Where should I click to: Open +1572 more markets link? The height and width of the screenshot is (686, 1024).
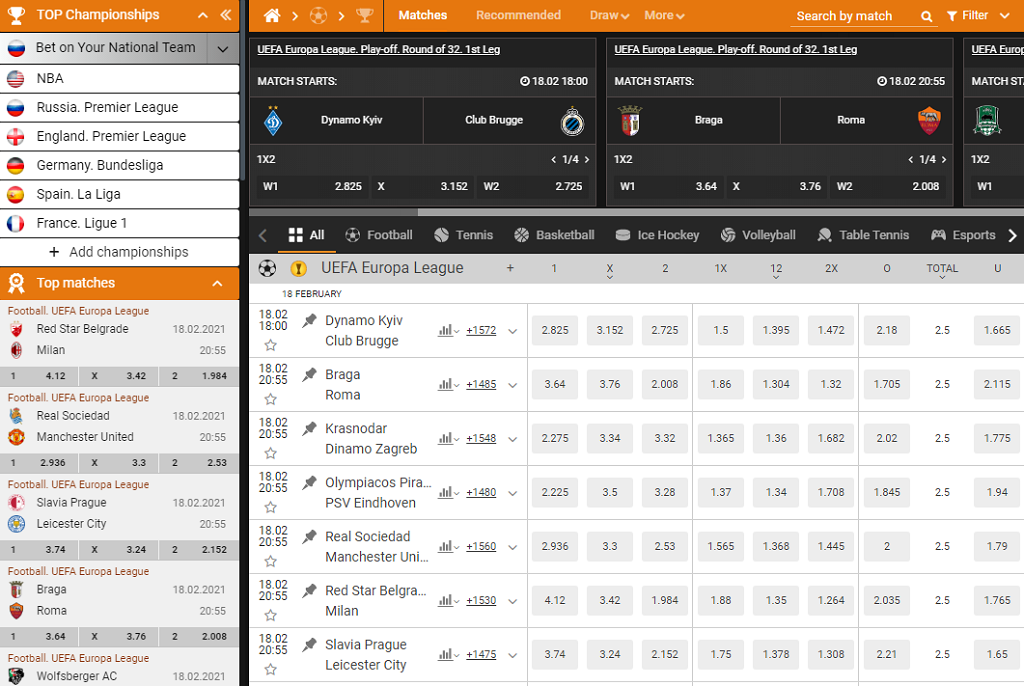481,331
